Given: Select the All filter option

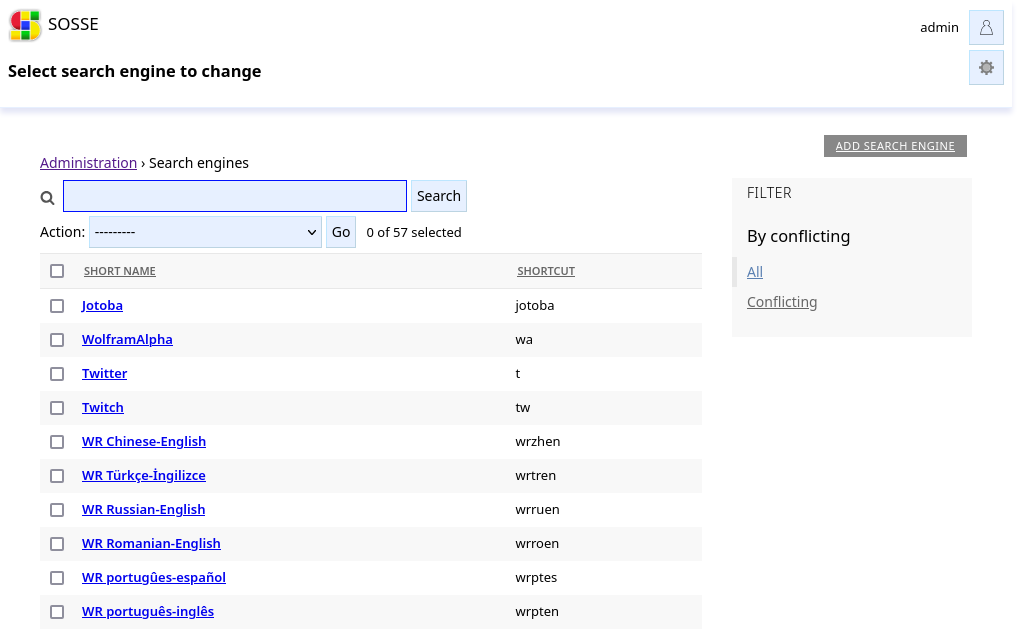Looking at the screenshot, I should click(755, 272).
